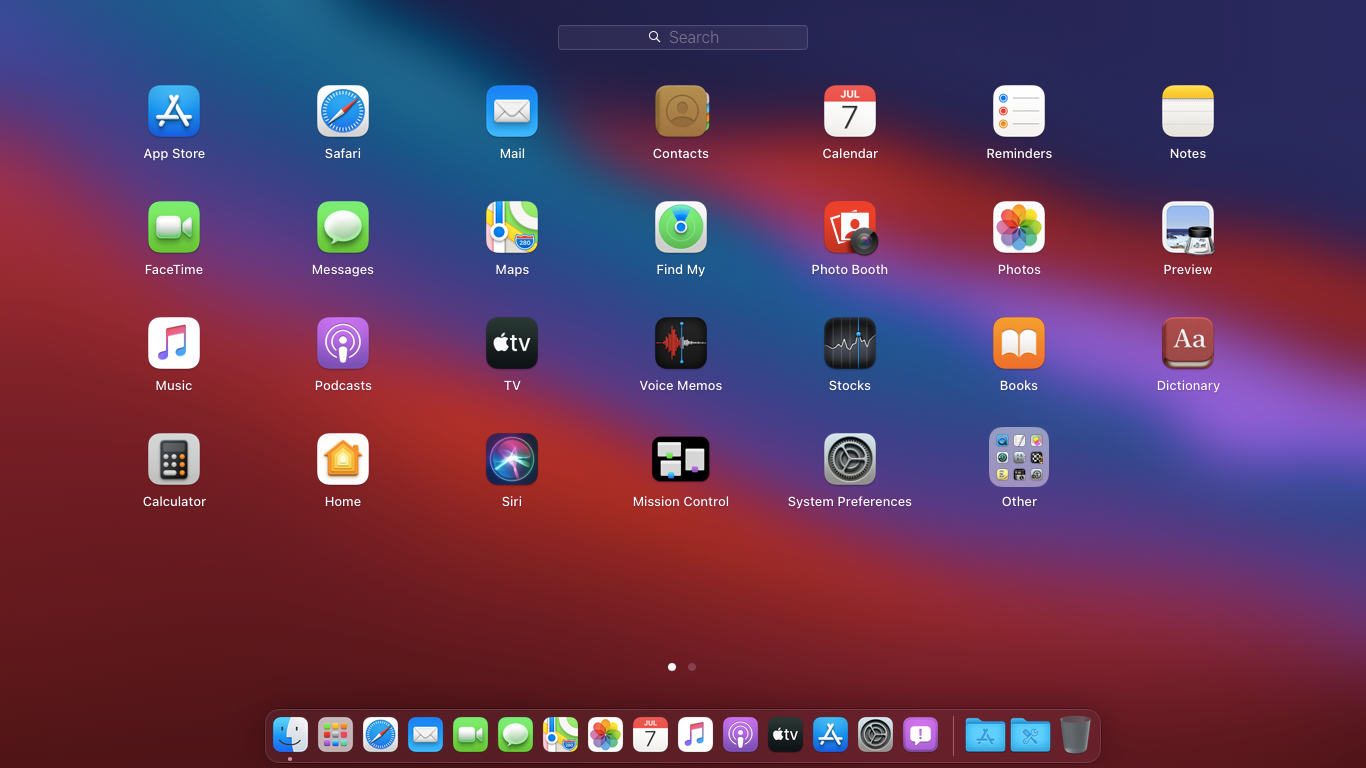Open Finder from the Dock

click(x=291, y=735)
